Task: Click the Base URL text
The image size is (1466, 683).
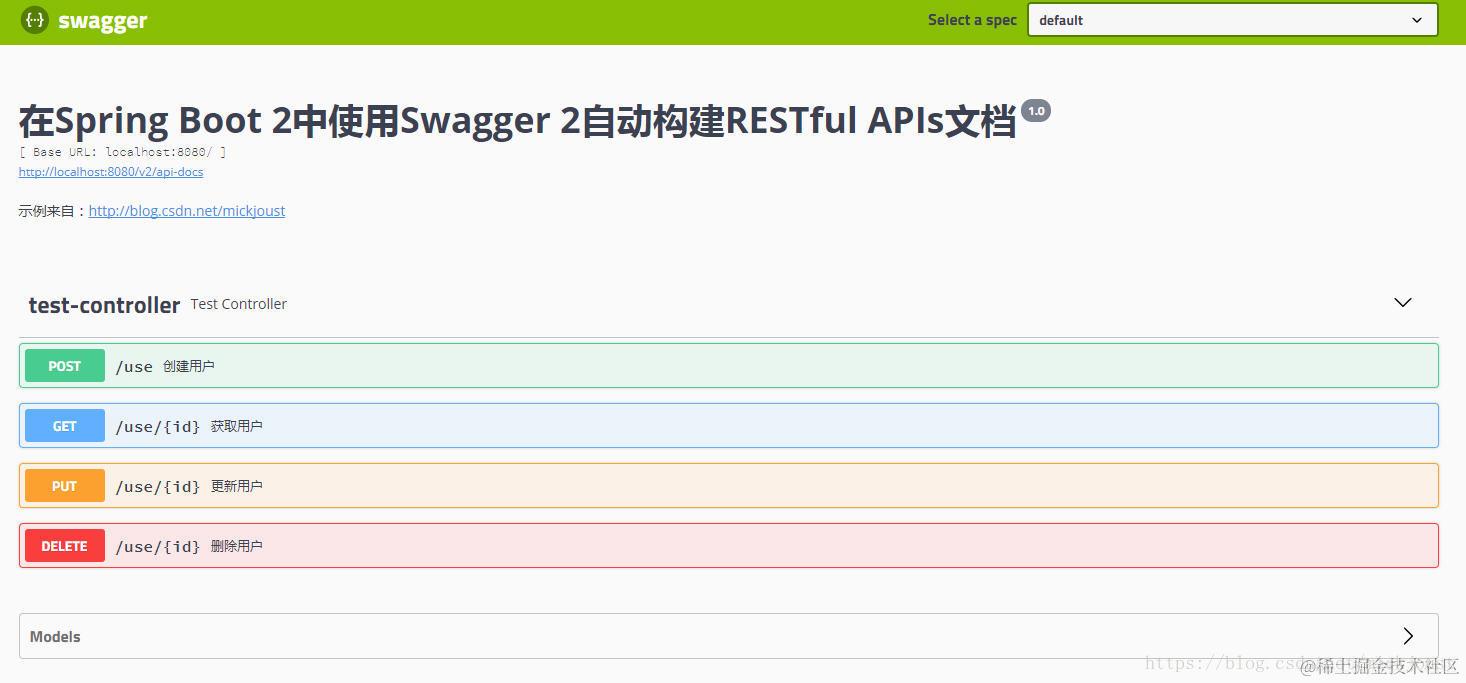Action: pos(122,152)
